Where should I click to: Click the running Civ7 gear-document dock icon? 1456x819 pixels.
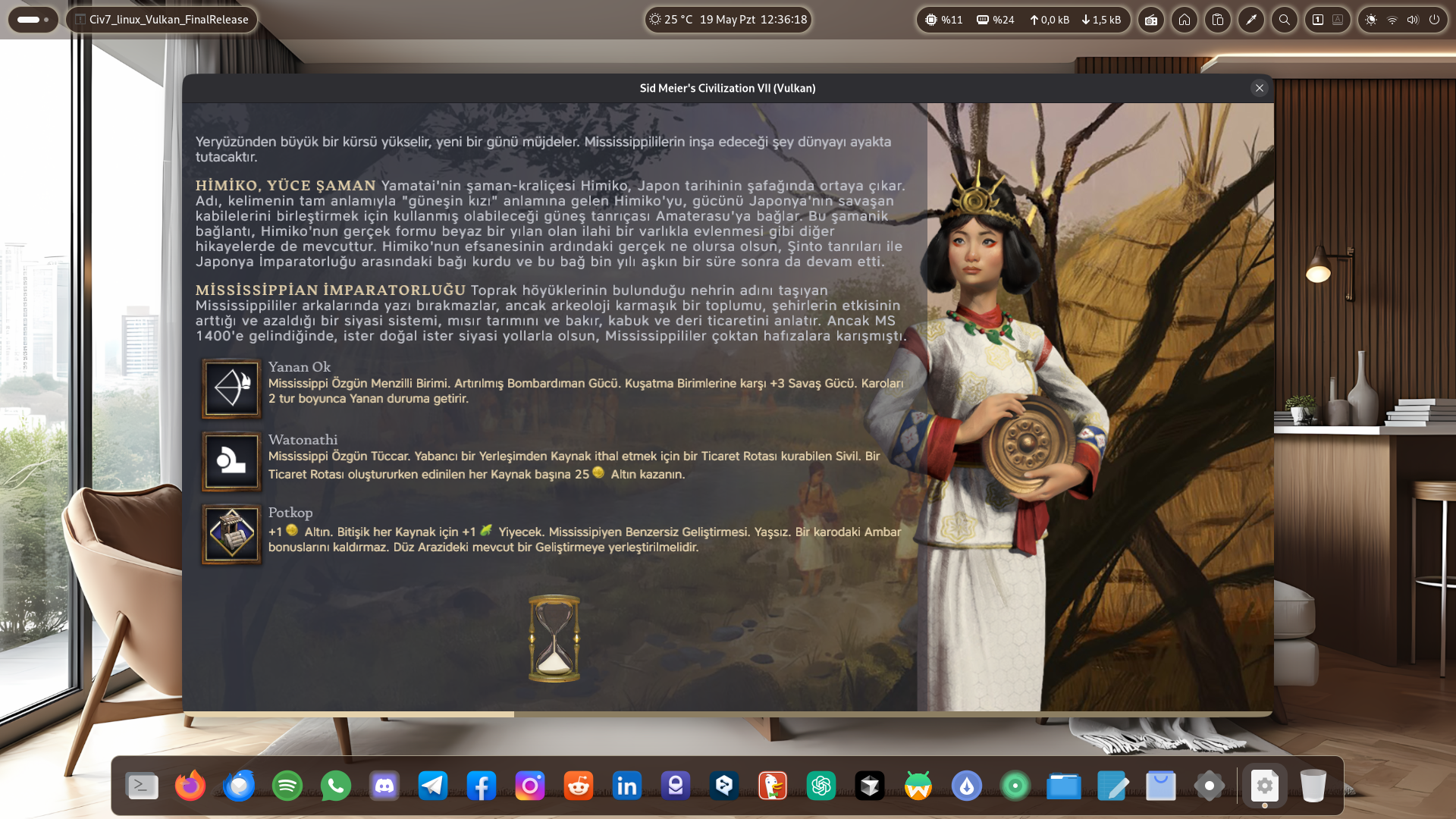[1265, 786]
